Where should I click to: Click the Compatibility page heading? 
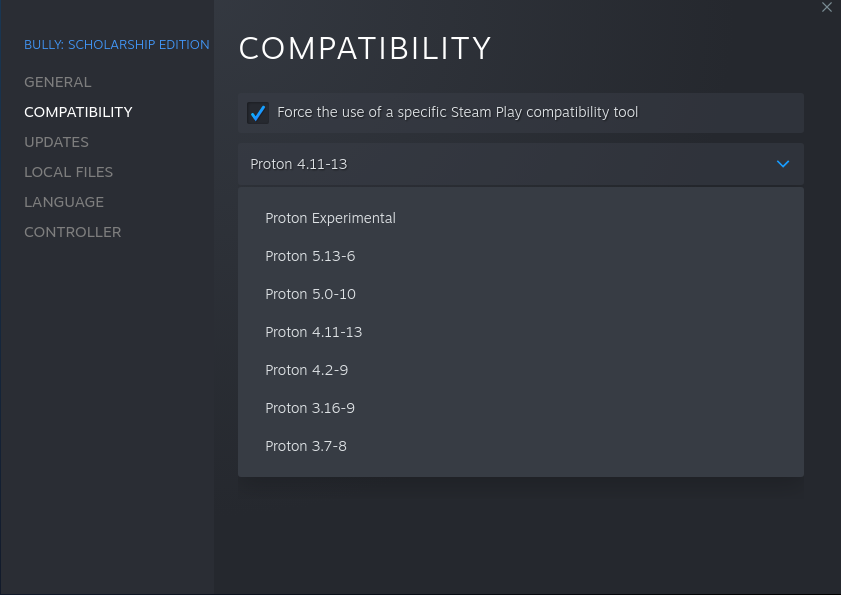coord(365,48)
